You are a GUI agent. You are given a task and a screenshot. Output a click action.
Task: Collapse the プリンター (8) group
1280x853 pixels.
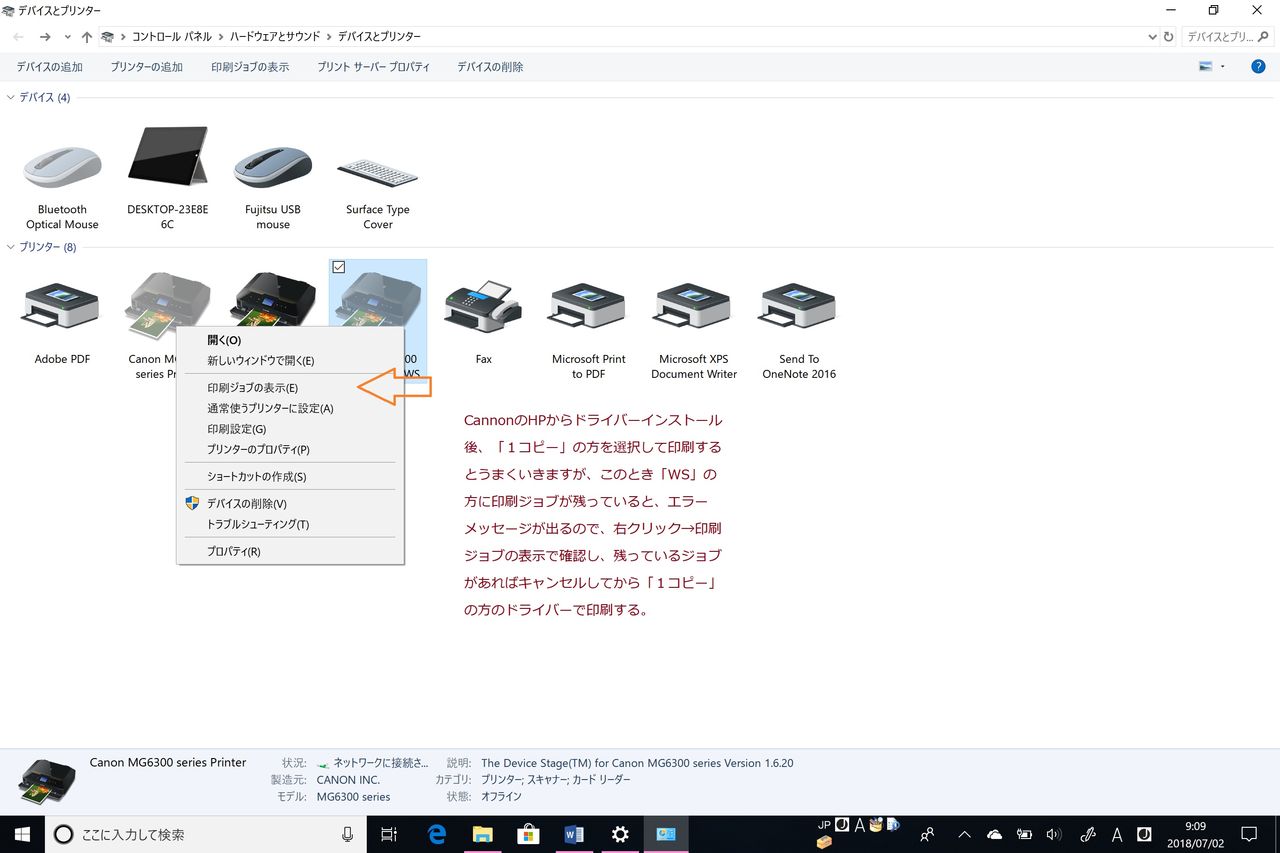11,247
